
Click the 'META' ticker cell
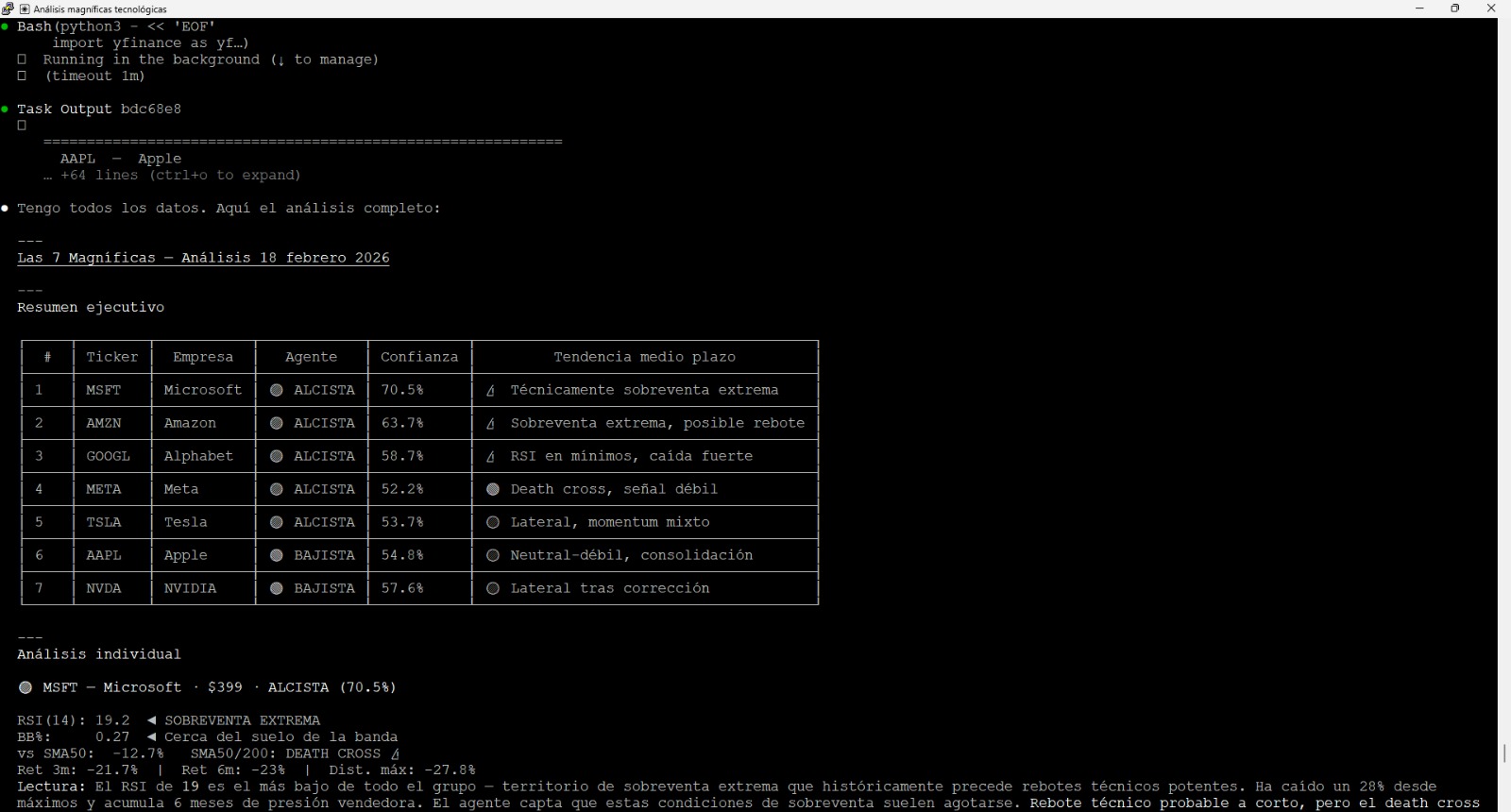click(x=104, y=489)
